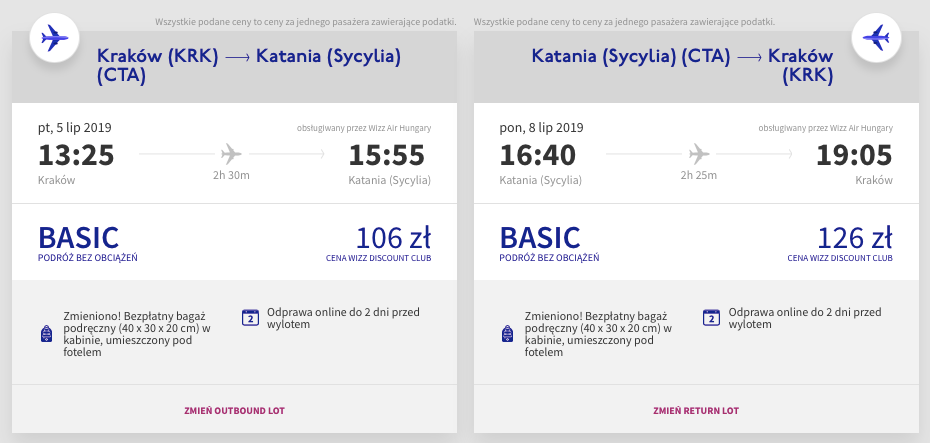Click the 19:05 arrival time in Kraków
Image resolution: width=930 pixels, height=443 pixels.
tap(854, 155)
